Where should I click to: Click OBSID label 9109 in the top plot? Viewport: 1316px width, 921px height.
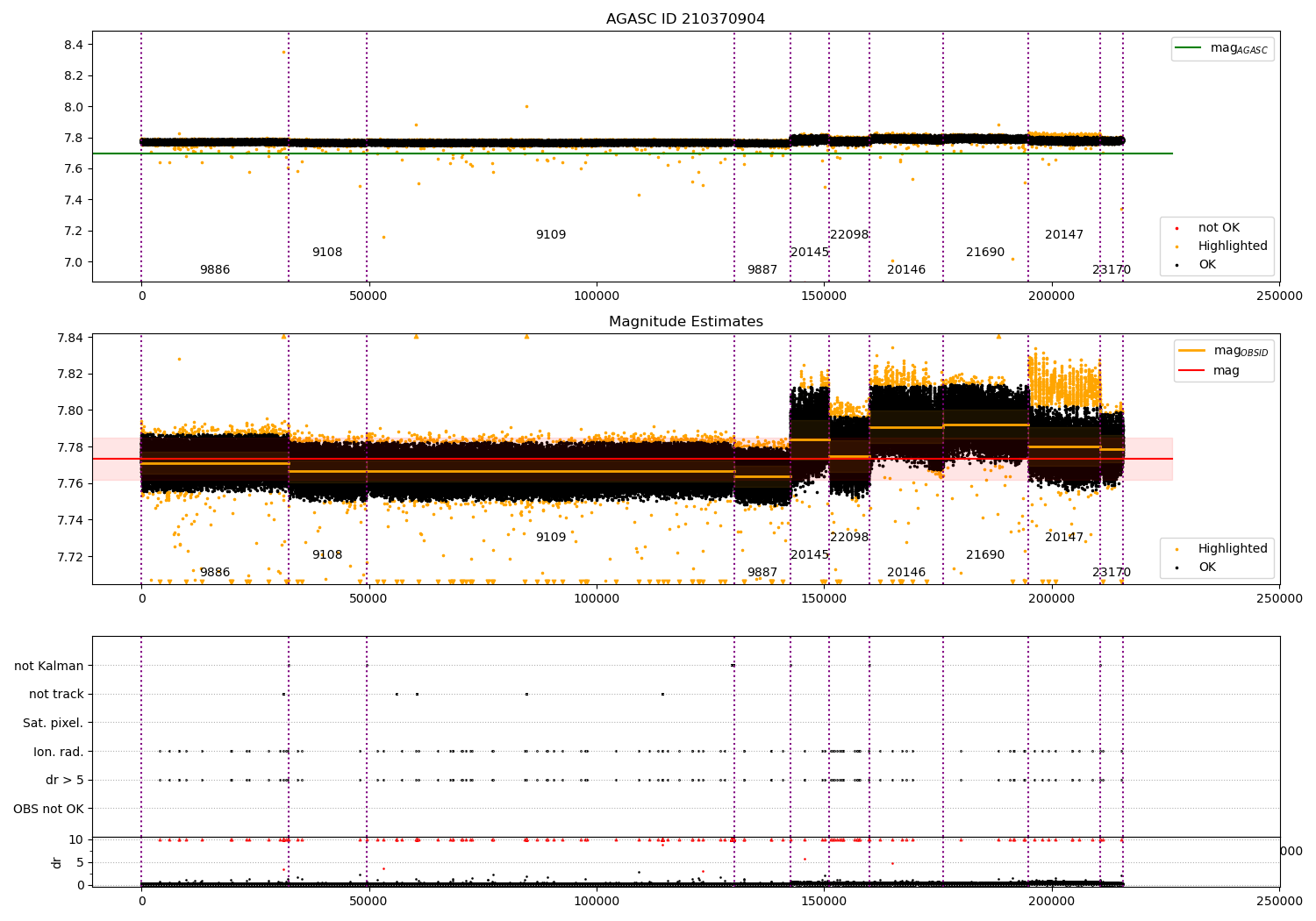pos(551,235)
